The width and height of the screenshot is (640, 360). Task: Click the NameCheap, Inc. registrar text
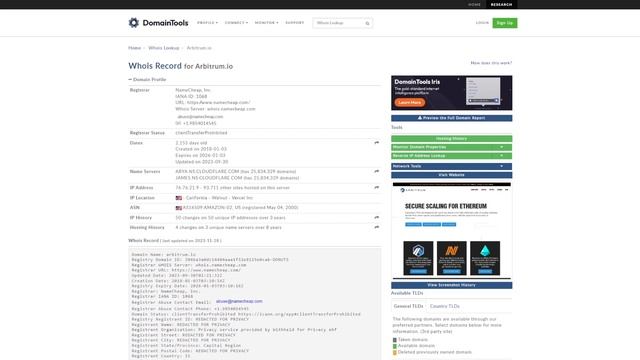[193, 90]
